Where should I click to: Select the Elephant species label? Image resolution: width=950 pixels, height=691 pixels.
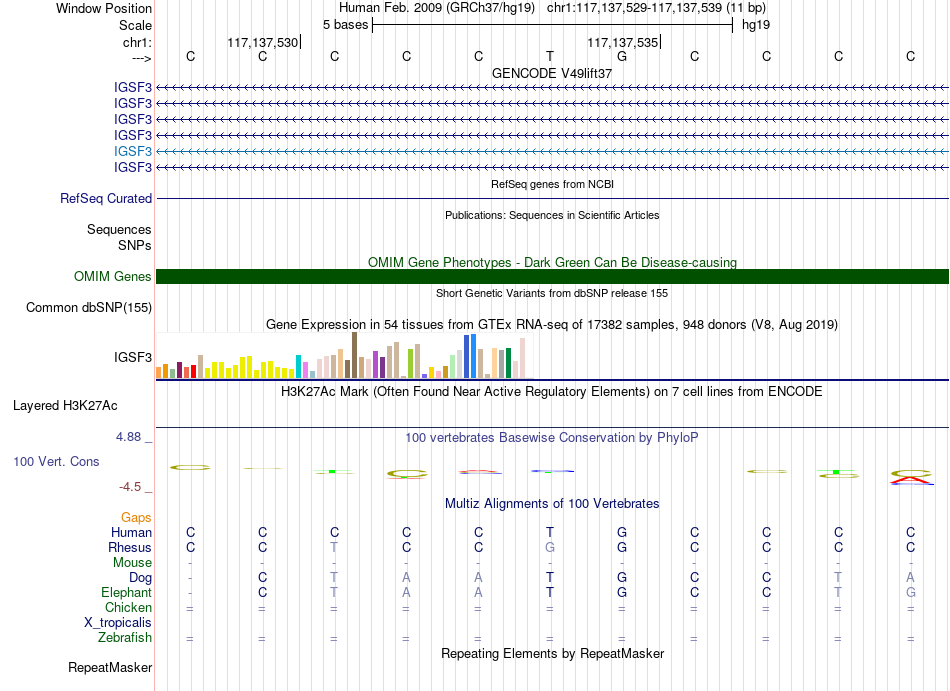pyautogui.click(x=126, y=592)
